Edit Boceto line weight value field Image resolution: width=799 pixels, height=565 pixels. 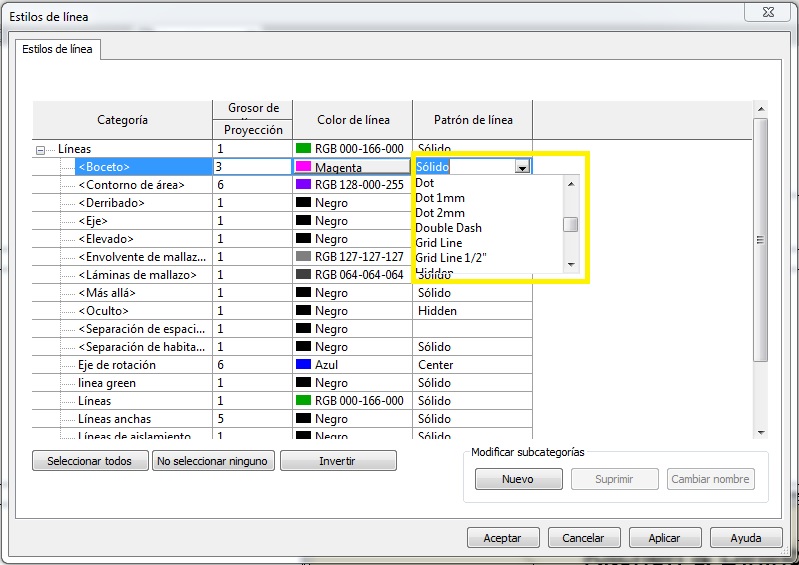pos(251,167)
